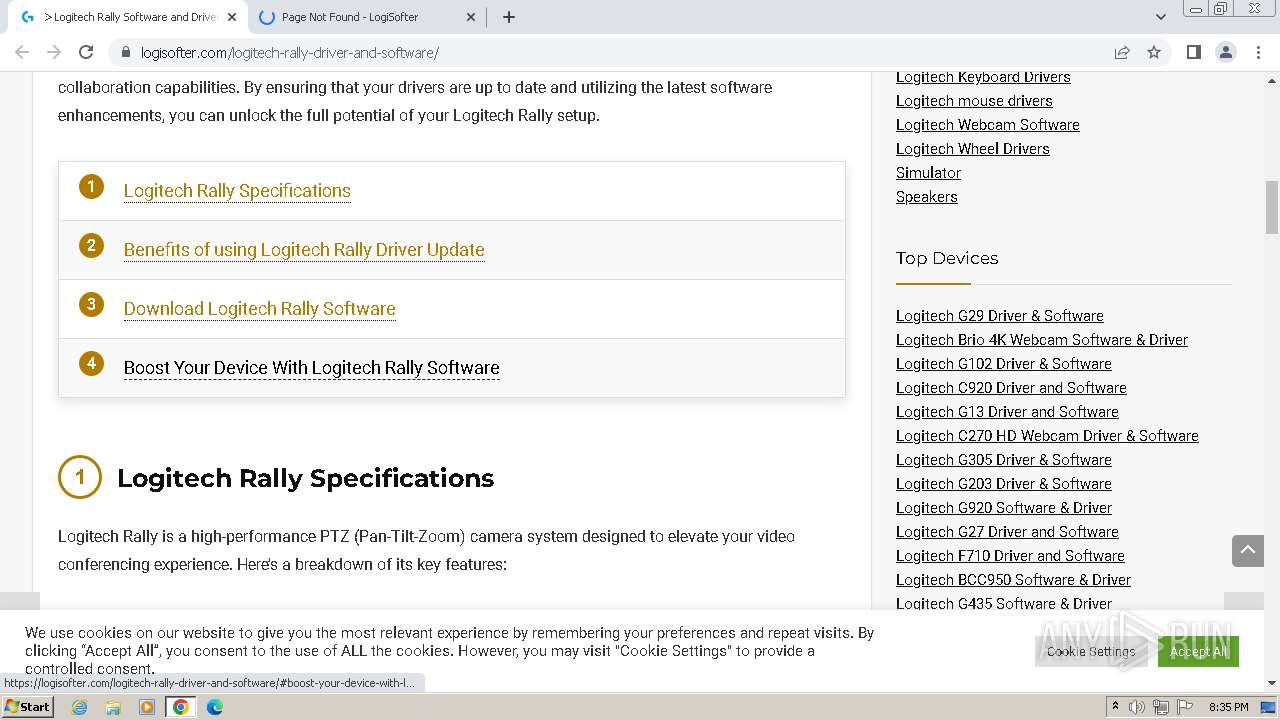Accept all cookies
Screen dimensions: 1280x720
(1198, 651)
